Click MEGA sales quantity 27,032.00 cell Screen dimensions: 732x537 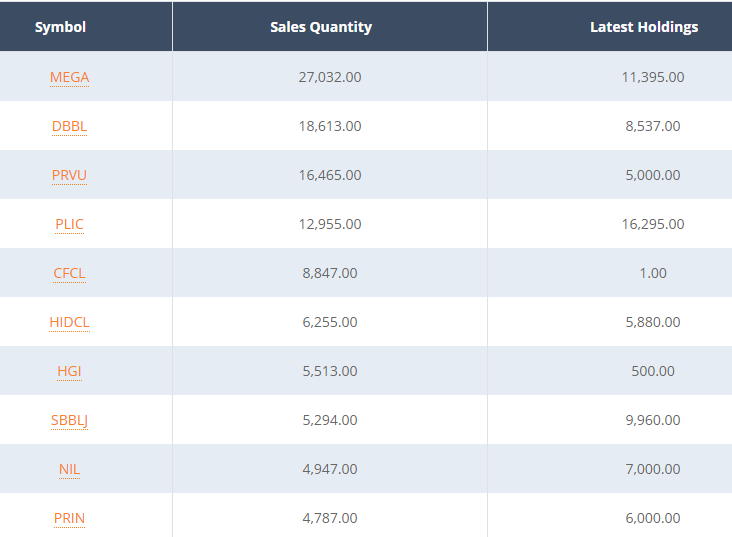330,77
